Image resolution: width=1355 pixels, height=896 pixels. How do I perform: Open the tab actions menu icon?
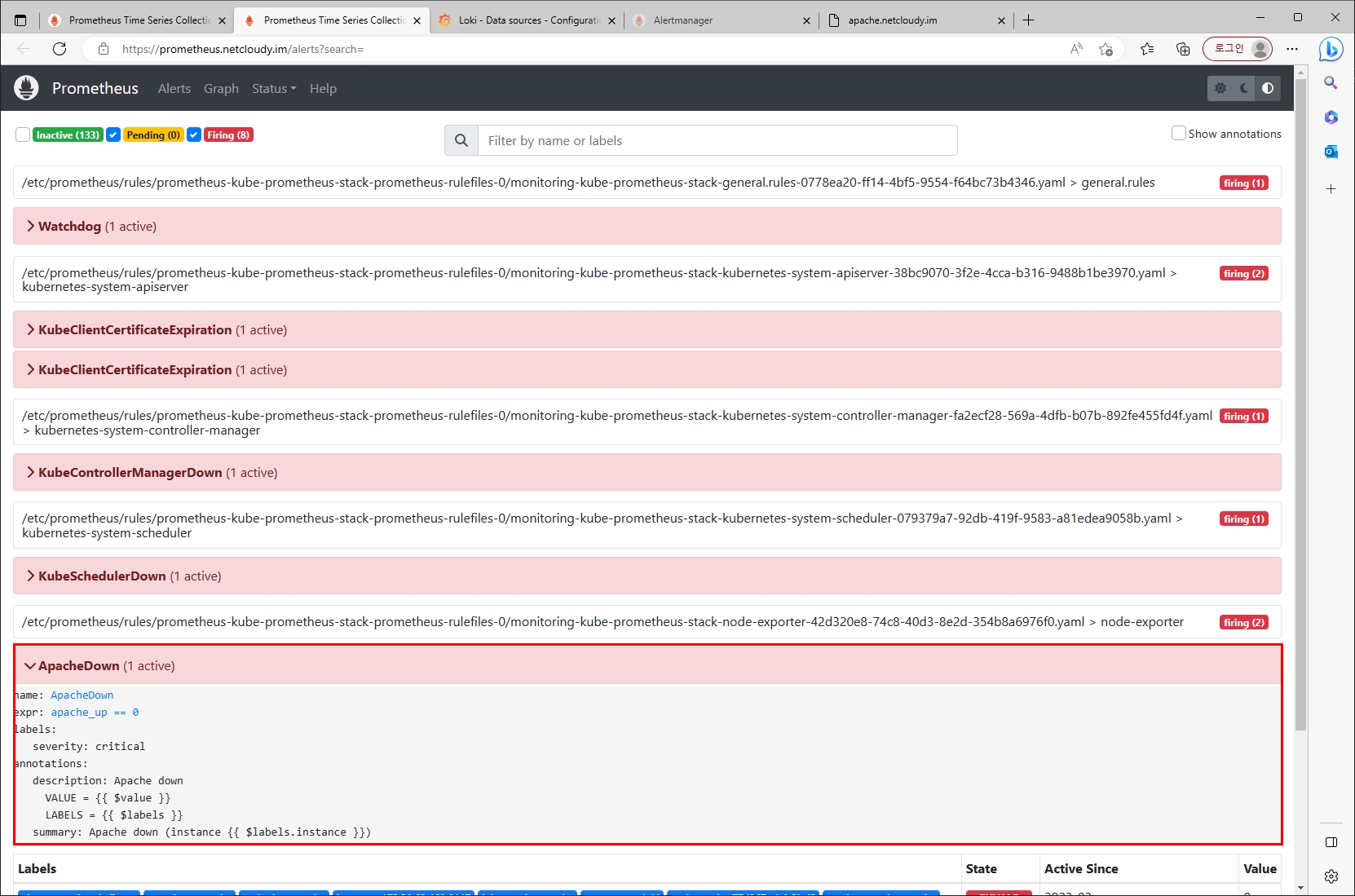[20, 20]
